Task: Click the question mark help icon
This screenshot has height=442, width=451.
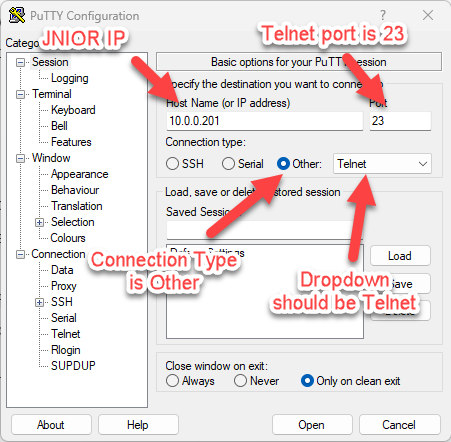Action: click(383, 15)
